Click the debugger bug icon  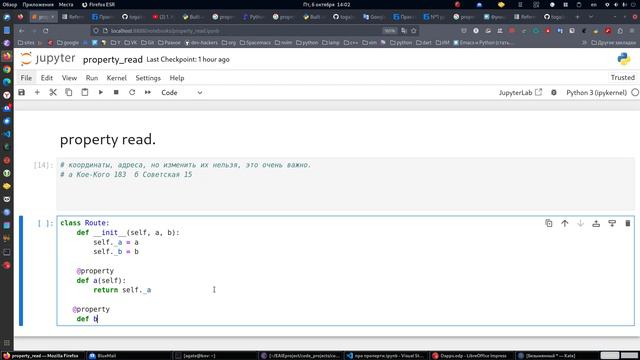tap(554, 93)
